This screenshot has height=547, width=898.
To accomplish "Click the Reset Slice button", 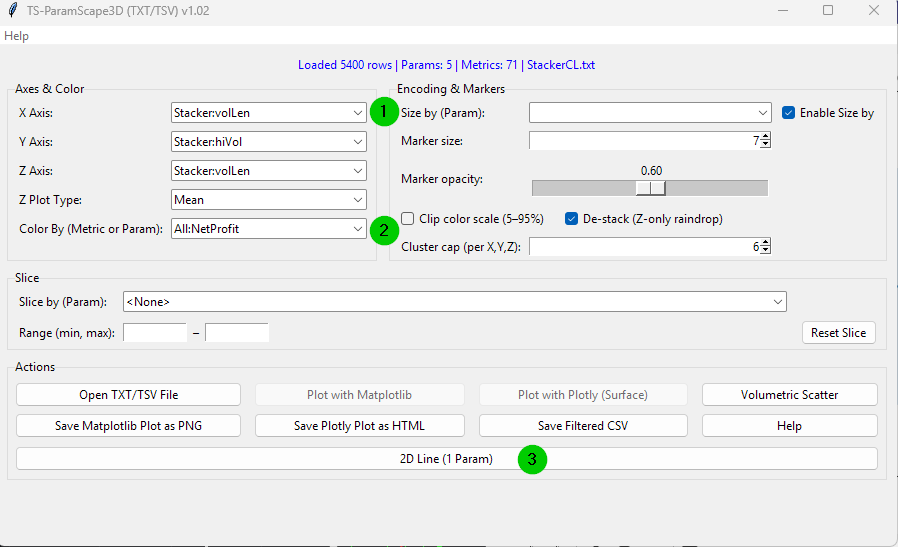I will tap(838, 333).
